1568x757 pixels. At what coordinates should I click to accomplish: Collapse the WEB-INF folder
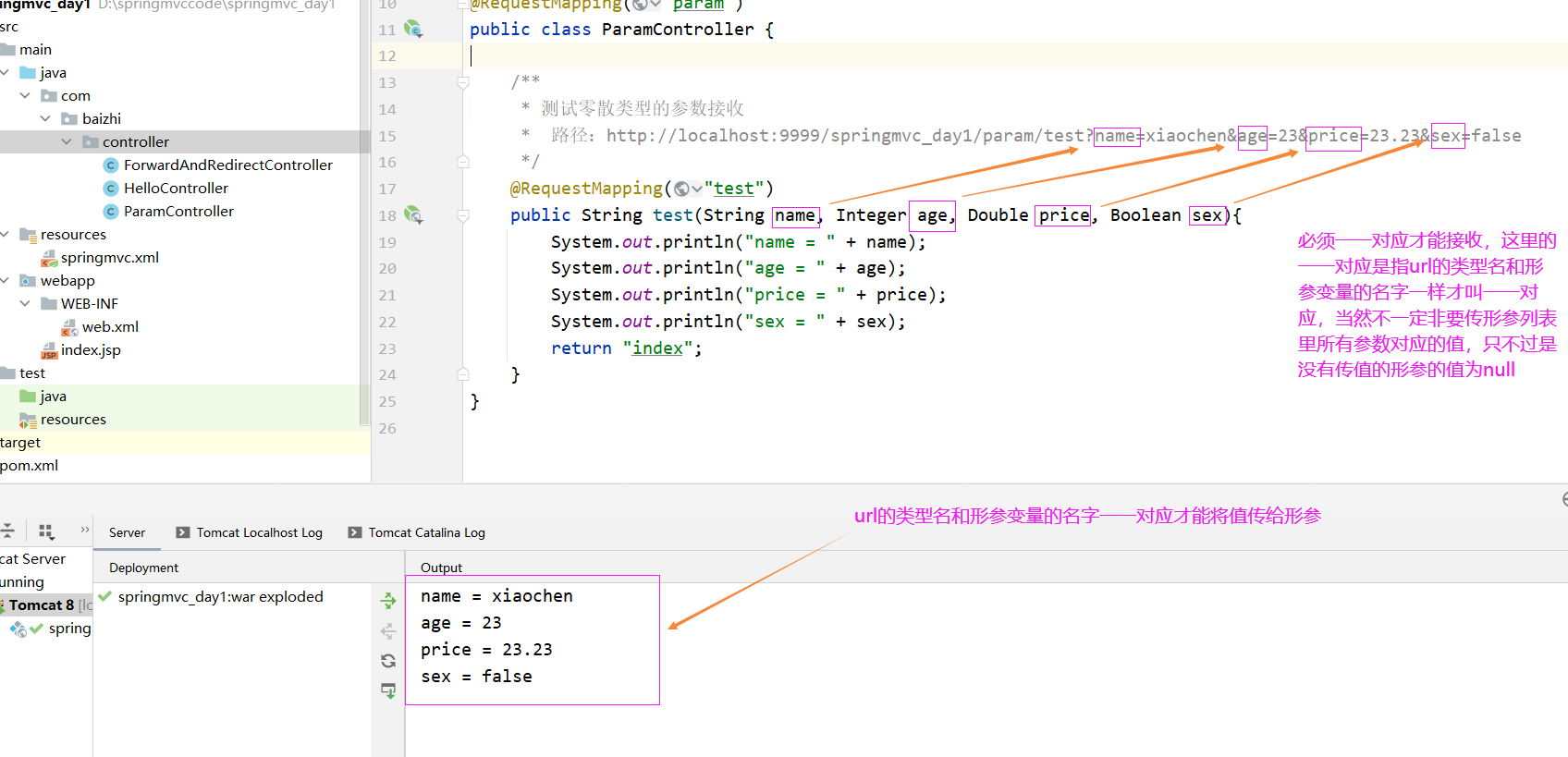click(x=25, y=303)
